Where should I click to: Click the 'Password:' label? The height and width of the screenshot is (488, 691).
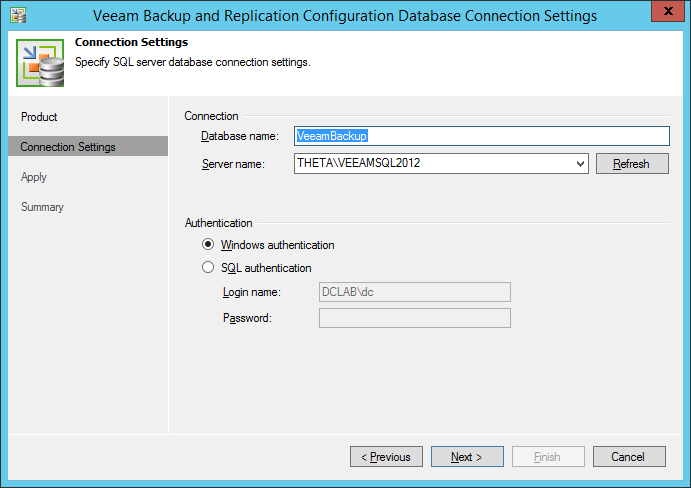(247, 318)
